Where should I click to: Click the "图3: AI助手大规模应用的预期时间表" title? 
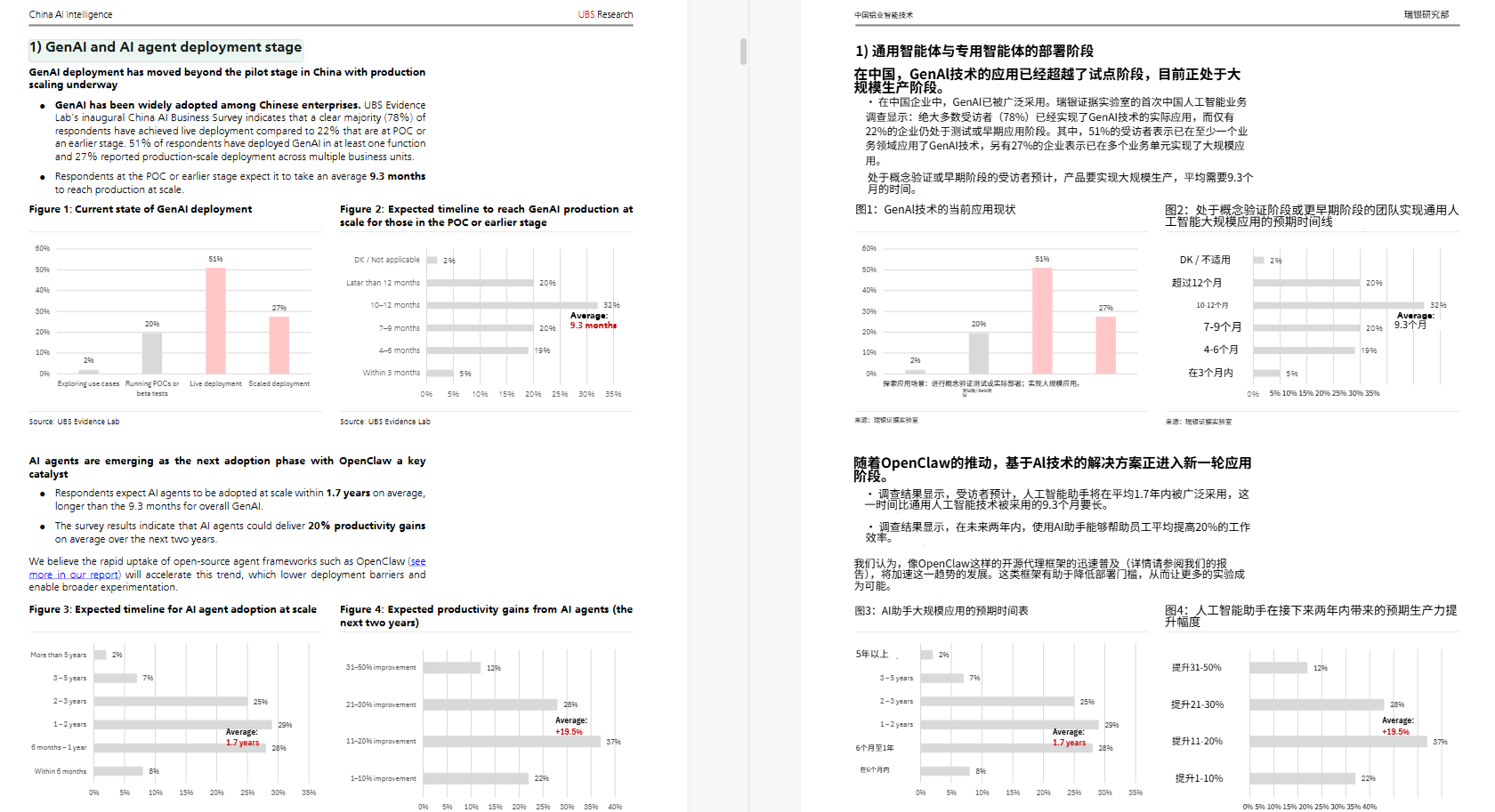pos(941,611)
